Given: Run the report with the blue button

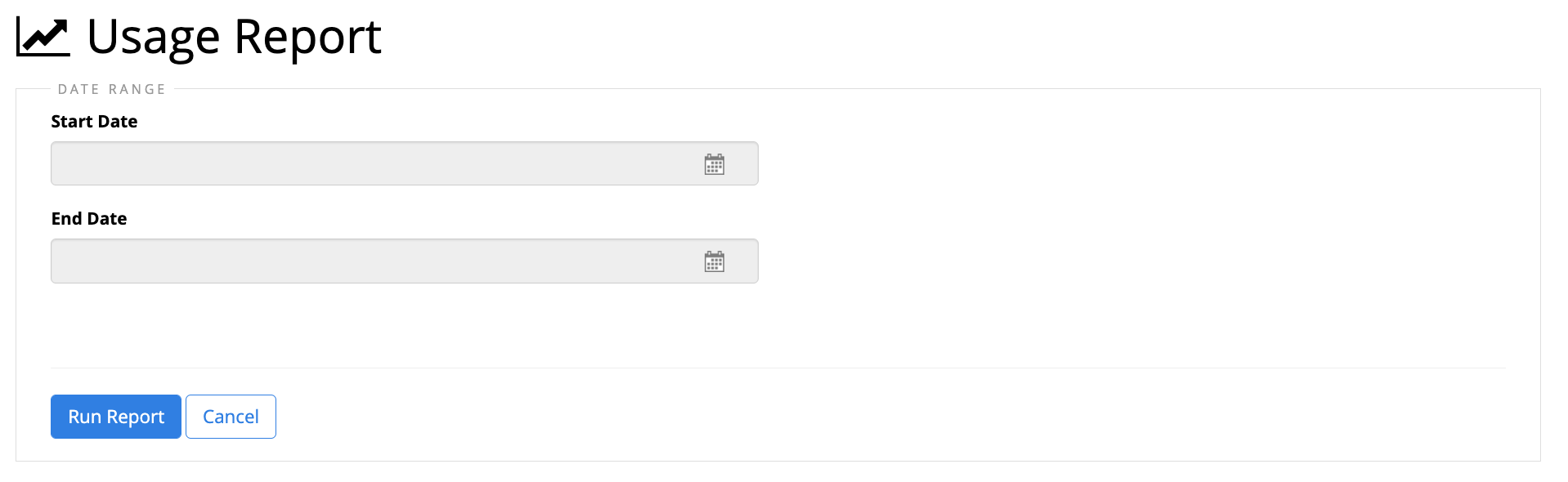Looking at the screenshot, I should coord(116,417).
